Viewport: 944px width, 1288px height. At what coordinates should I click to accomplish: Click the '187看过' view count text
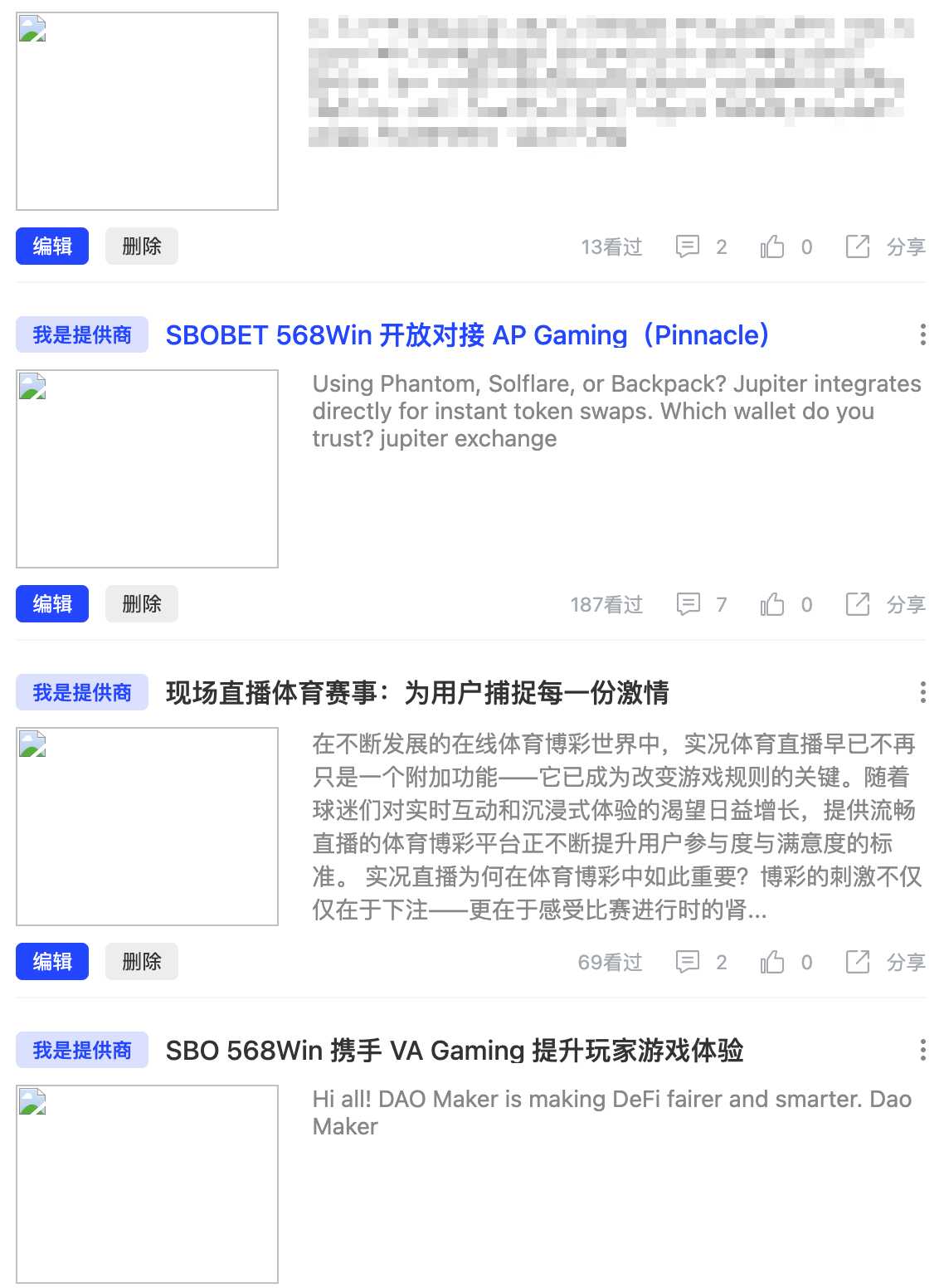pos(606,605)
